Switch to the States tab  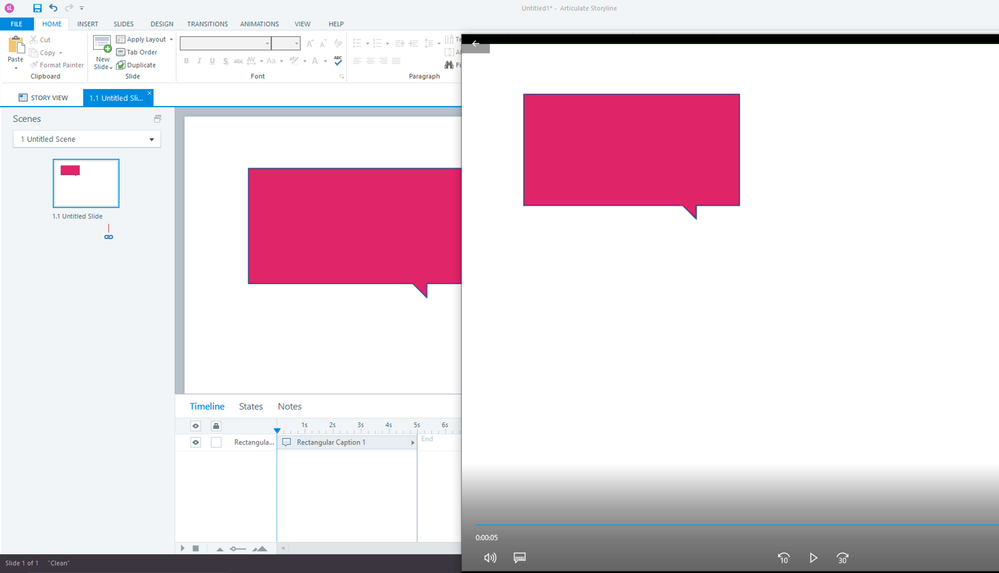(251, 407)
